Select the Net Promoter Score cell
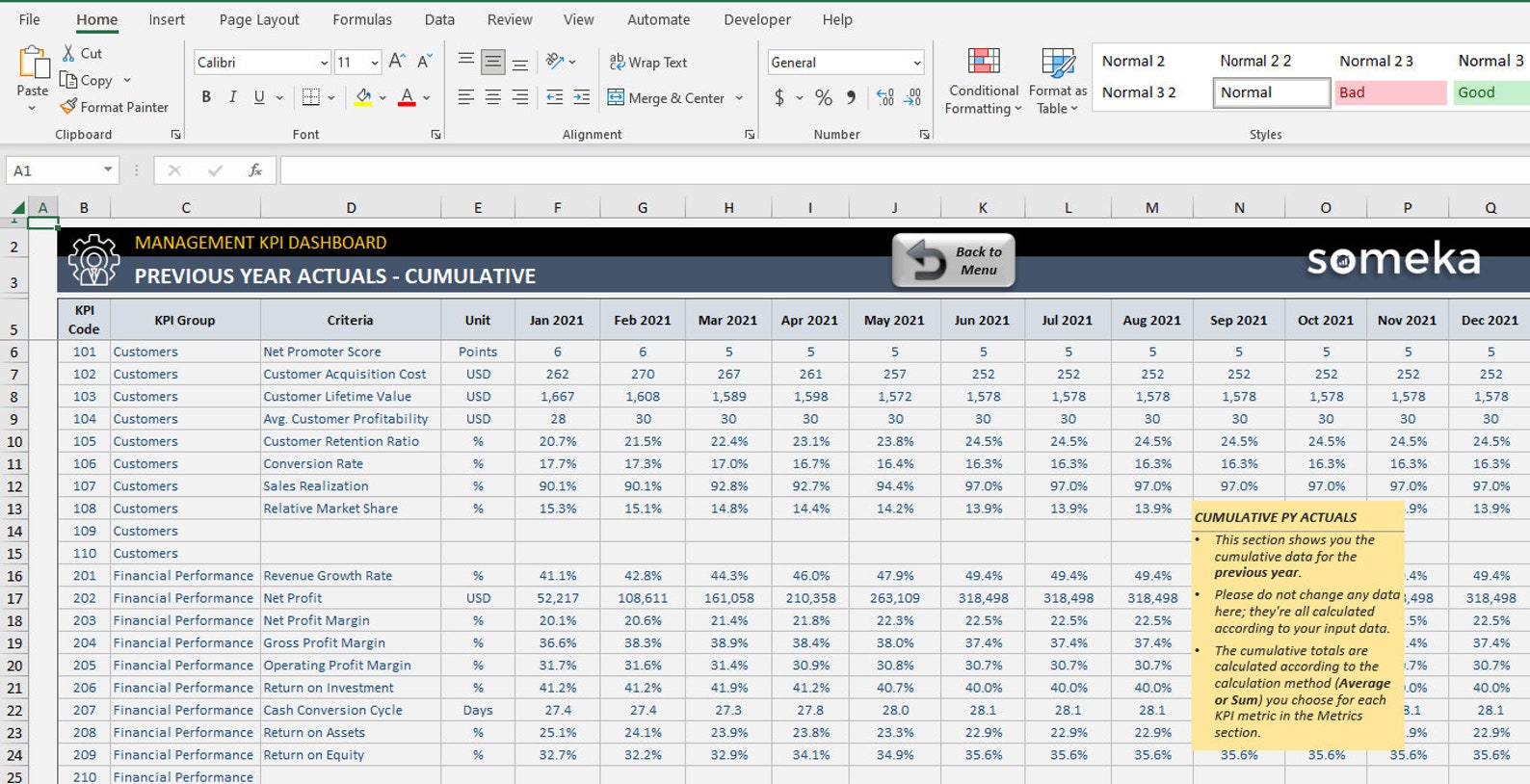1530x784 pixels. point(351,352)
